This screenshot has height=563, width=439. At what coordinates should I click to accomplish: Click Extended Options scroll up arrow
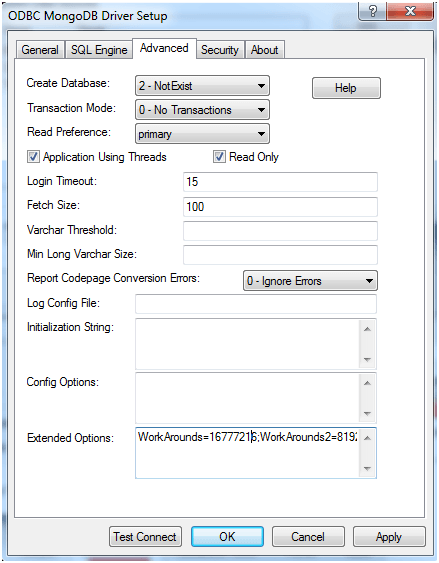(x=367, y=438)
